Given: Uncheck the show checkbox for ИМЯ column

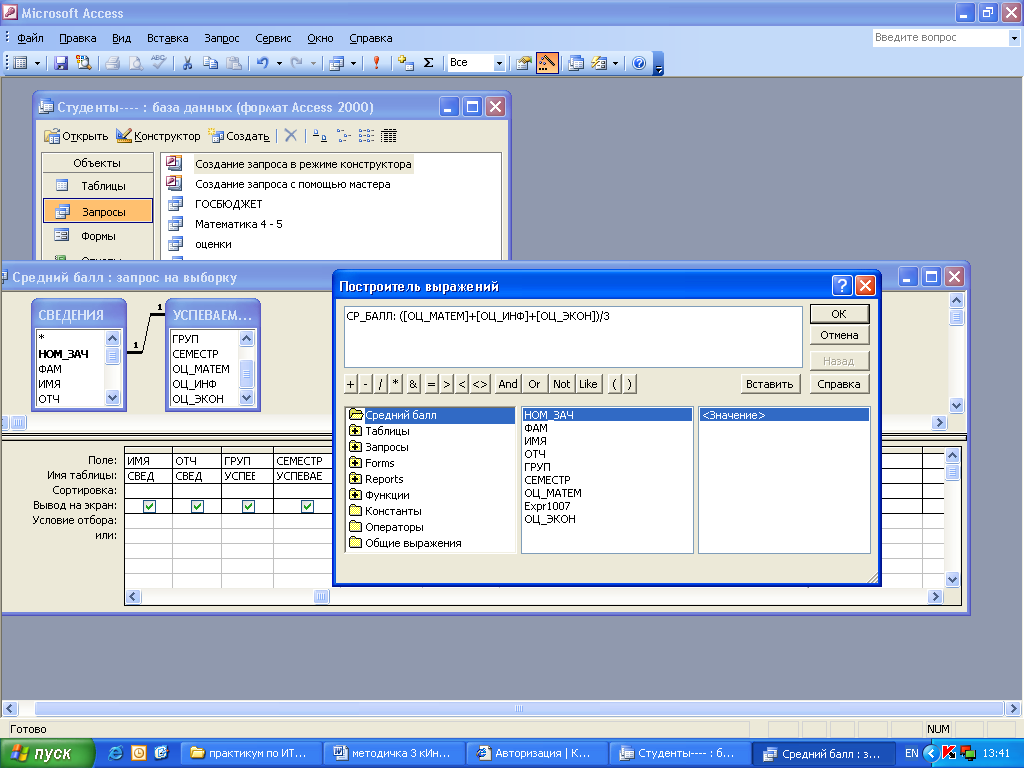Looking at the screenshot, I should [x=150, y=506].
